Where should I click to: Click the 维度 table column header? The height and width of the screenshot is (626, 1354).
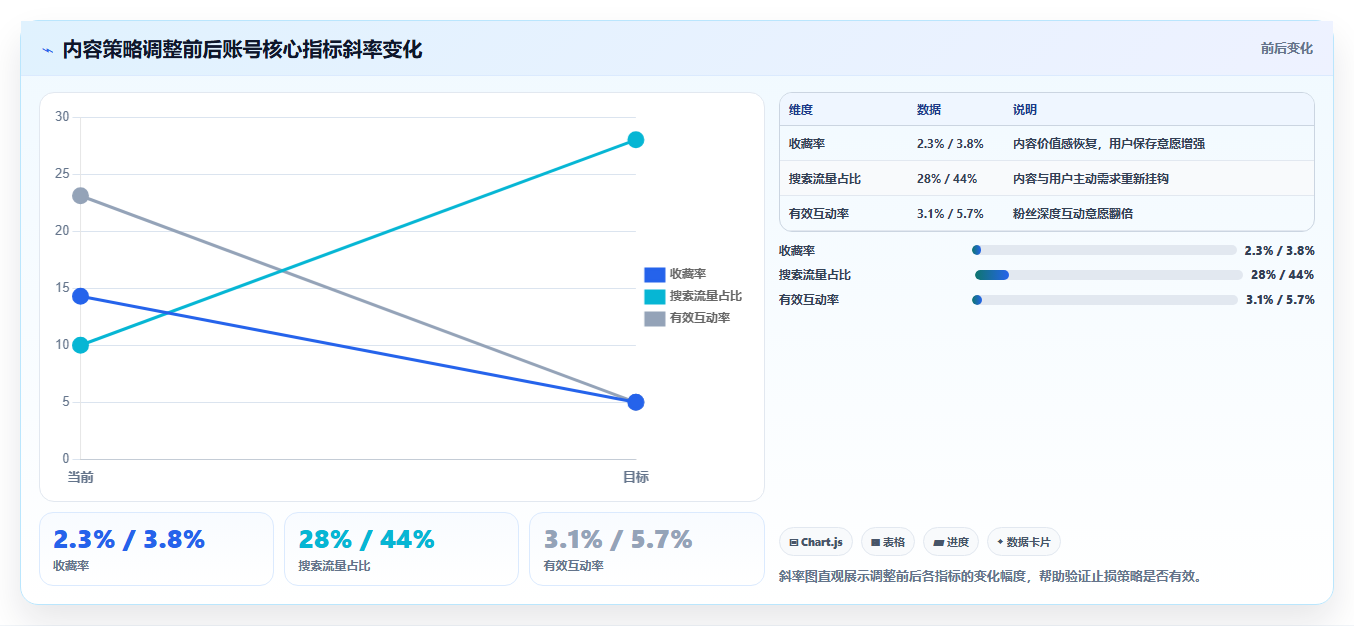[801, 110]
